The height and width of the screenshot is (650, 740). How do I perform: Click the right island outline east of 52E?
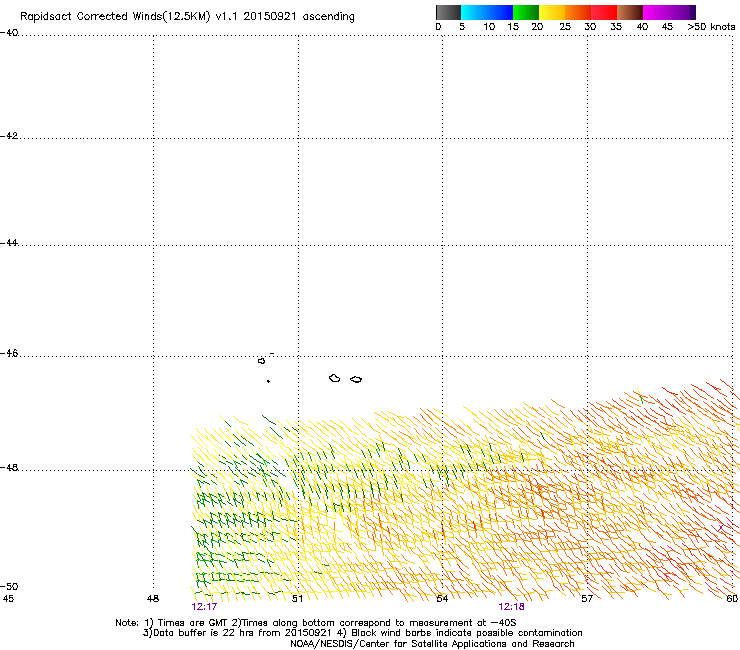tap(356, 380)
